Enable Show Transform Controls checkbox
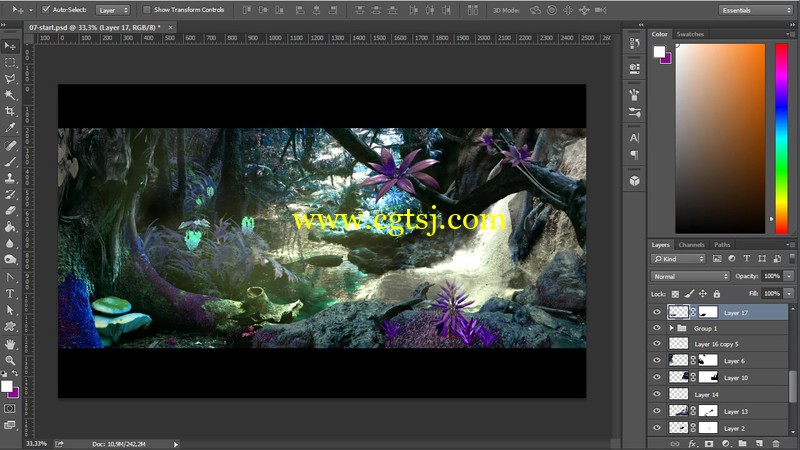800x450 pixels. [146, 10]
